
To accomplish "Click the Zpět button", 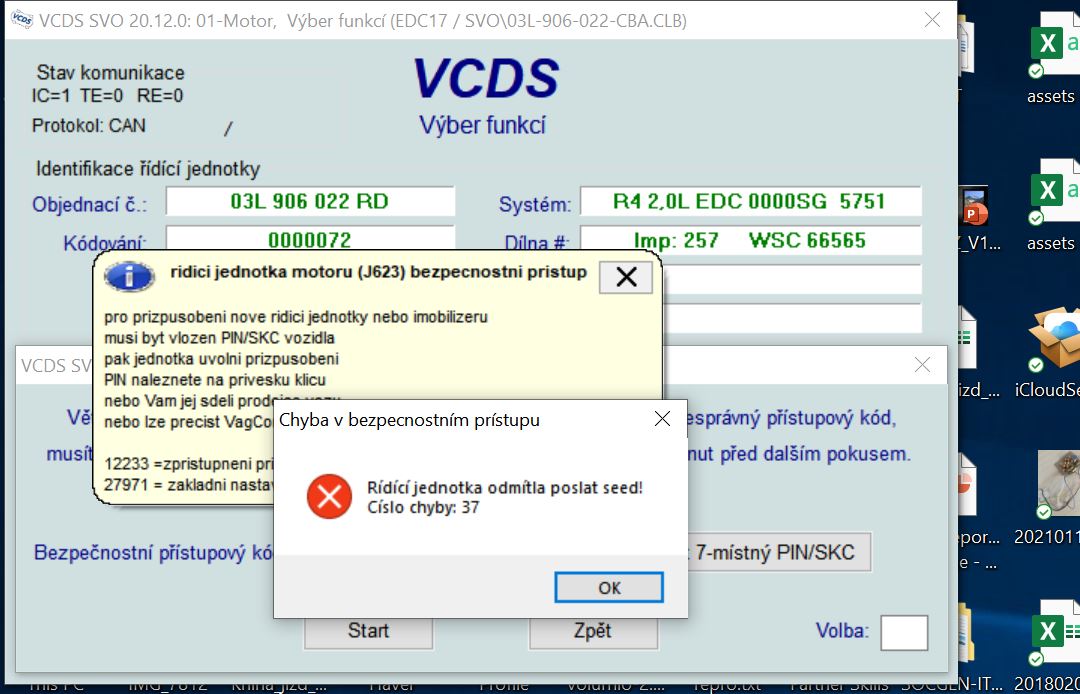I will pos(593,631).
